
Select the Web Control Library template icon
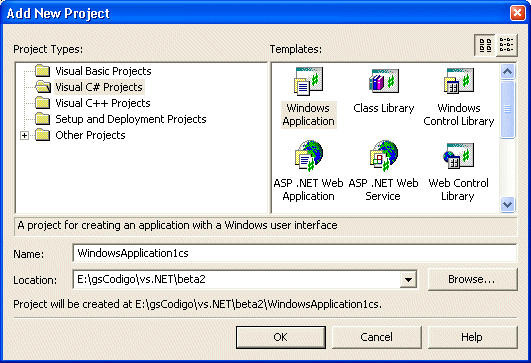point(459,156)
